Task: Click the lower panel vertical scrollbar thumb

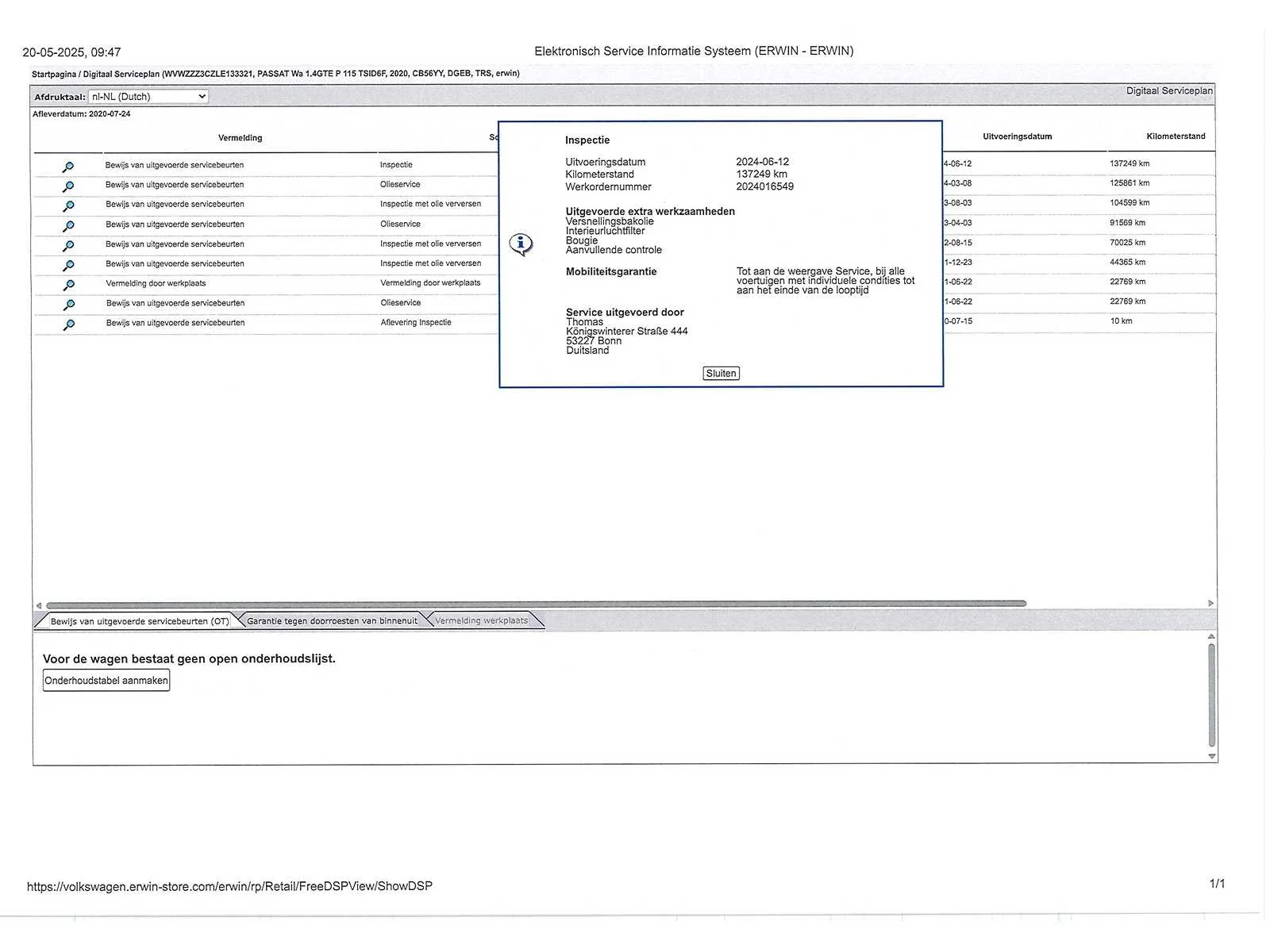Action: [1211, 696]
